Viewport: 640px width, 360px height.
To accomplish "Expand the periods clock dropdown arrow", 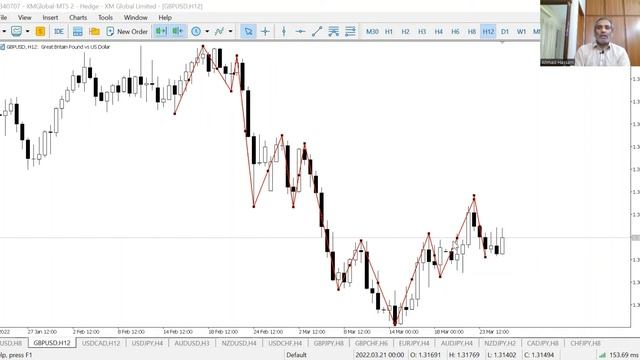I will (207, 31).
